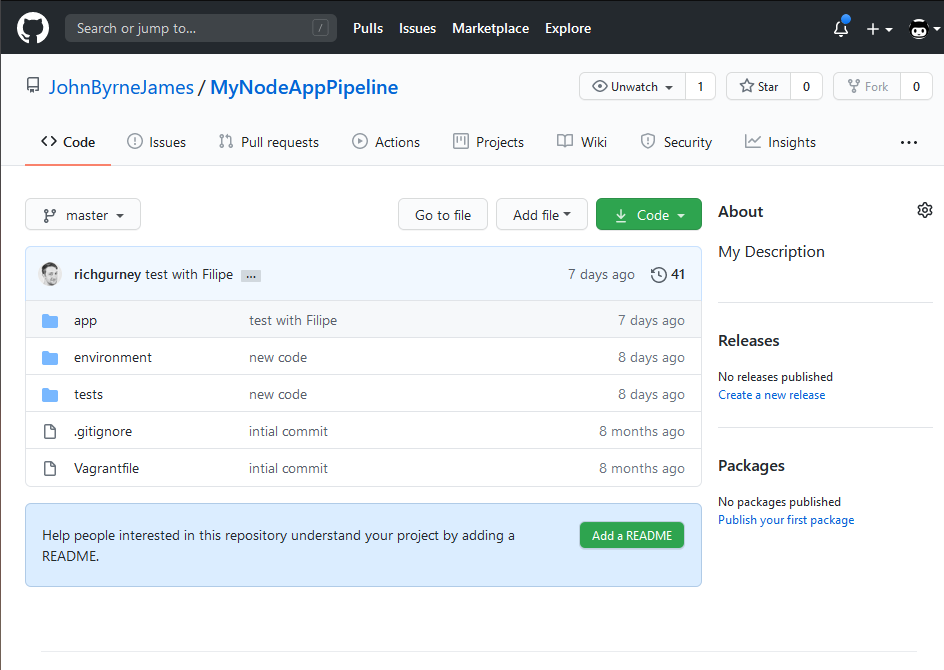Click the repository book icon beside JohnByrneJames
Image resolution: width=944 pixels, height=670 pixels.
[33, 85]
